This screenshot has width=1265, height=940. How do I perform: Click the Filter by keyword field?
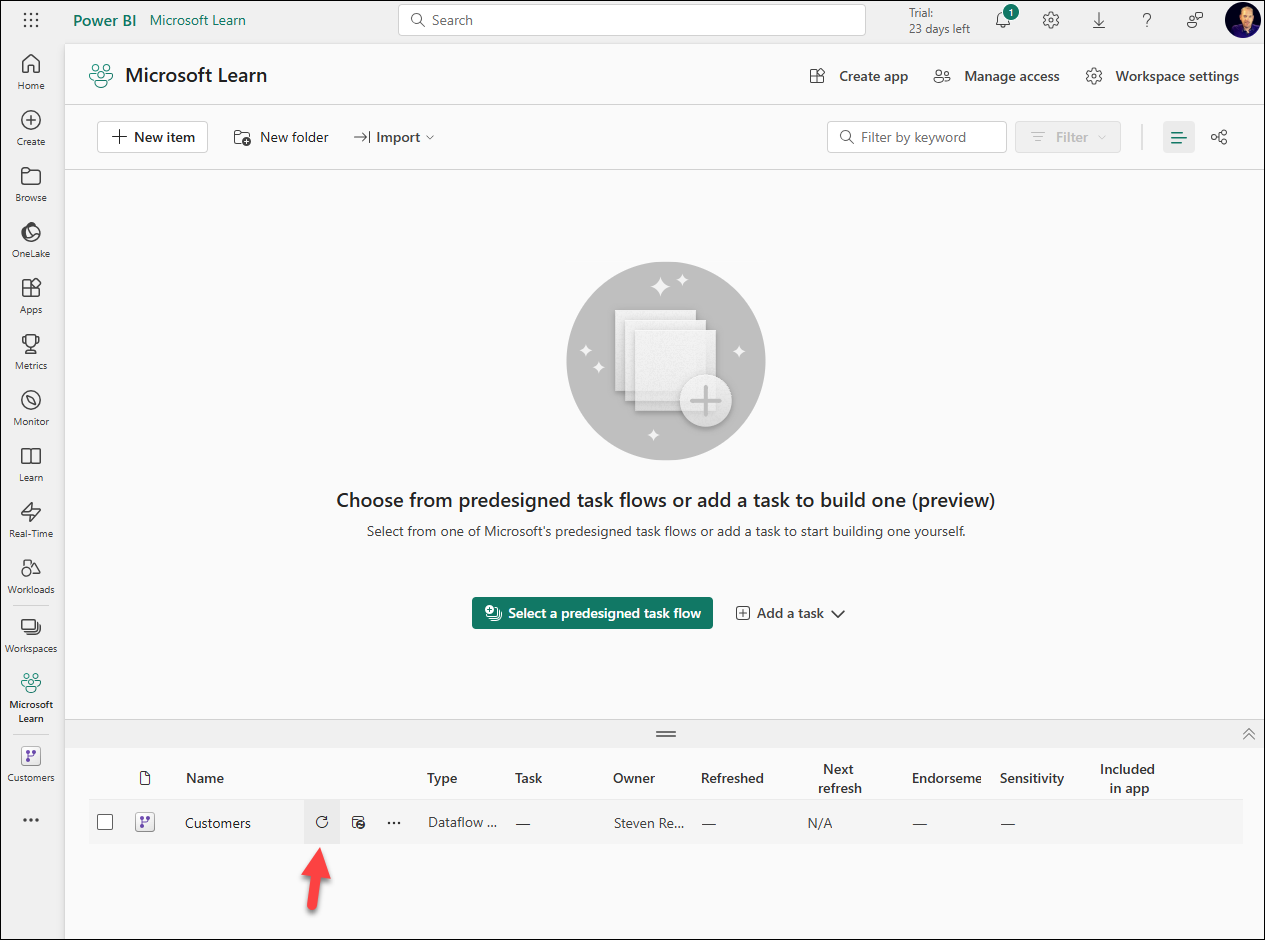coord(917,137)
